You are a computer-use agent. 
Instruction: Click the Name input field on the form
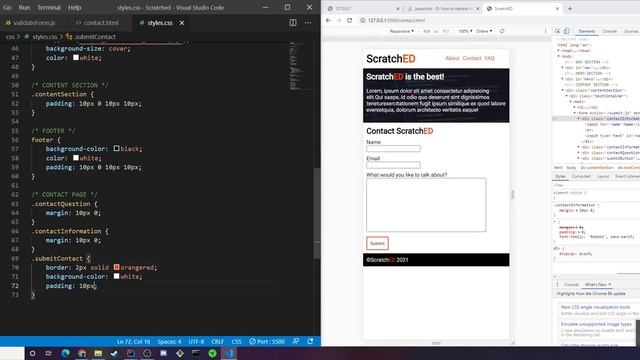point(393,149)
